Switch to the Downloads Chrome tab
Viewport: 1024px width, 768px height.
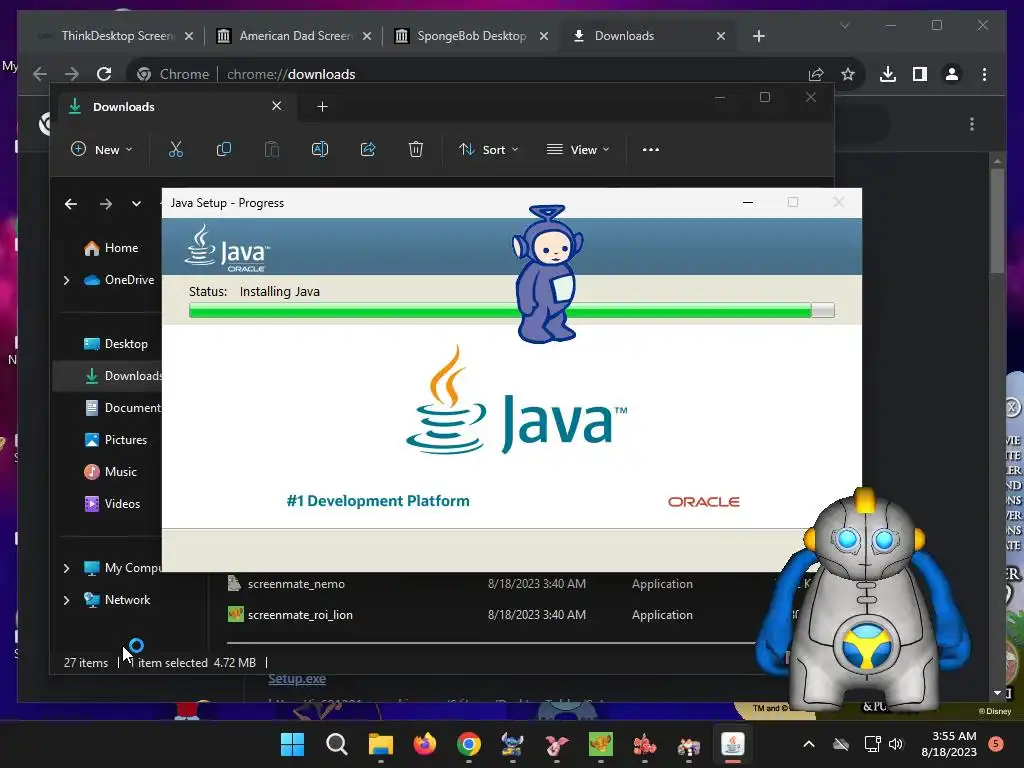(x=647, y=36)
